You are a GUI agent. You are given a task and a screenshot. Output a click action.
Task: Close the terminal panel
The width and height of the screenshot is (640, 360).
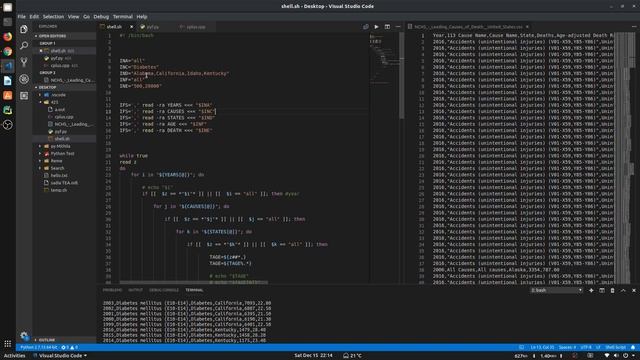[634, 290]
